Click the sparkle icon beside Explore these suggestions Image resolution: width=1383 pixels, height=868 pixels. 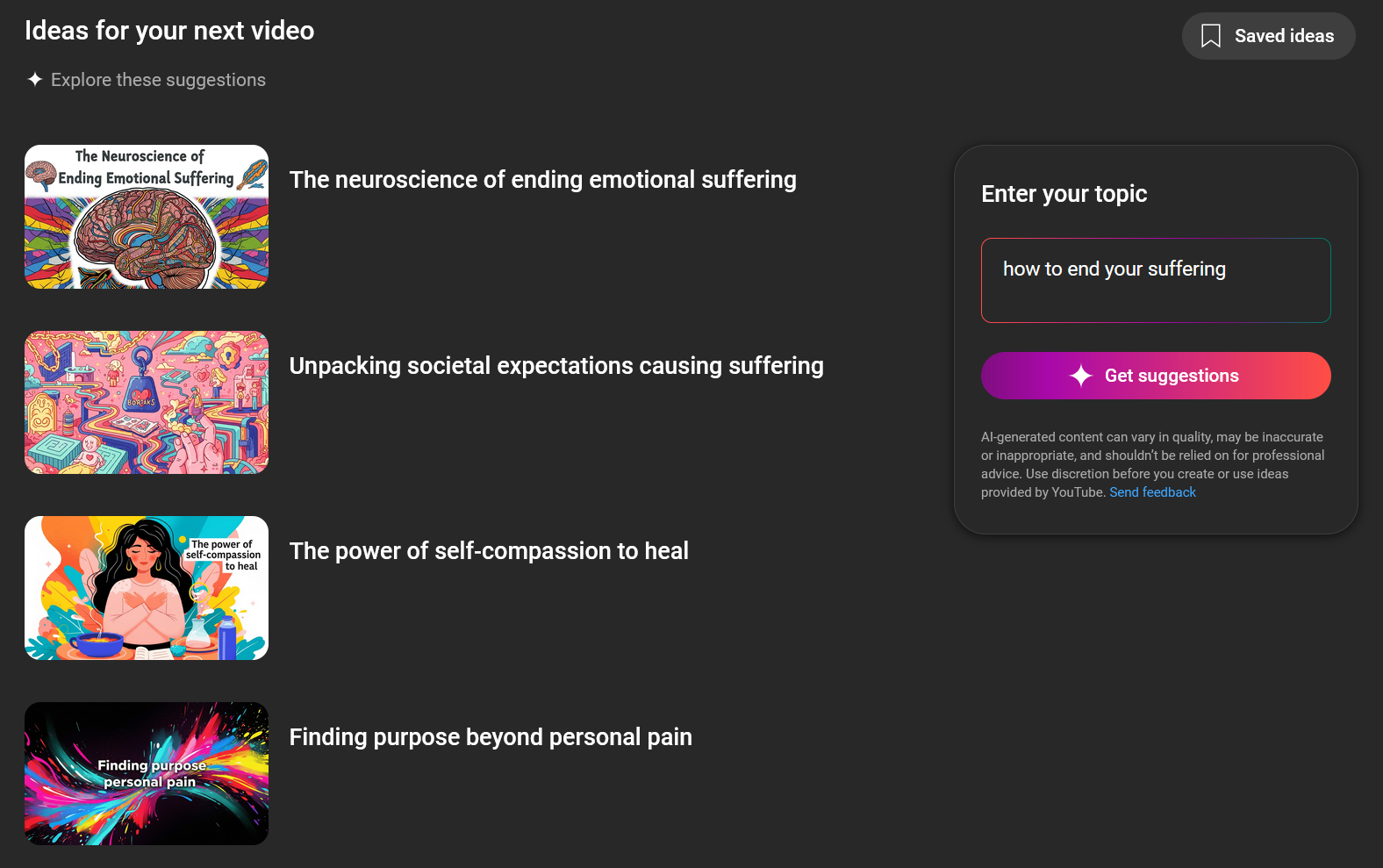coord(35,79)
